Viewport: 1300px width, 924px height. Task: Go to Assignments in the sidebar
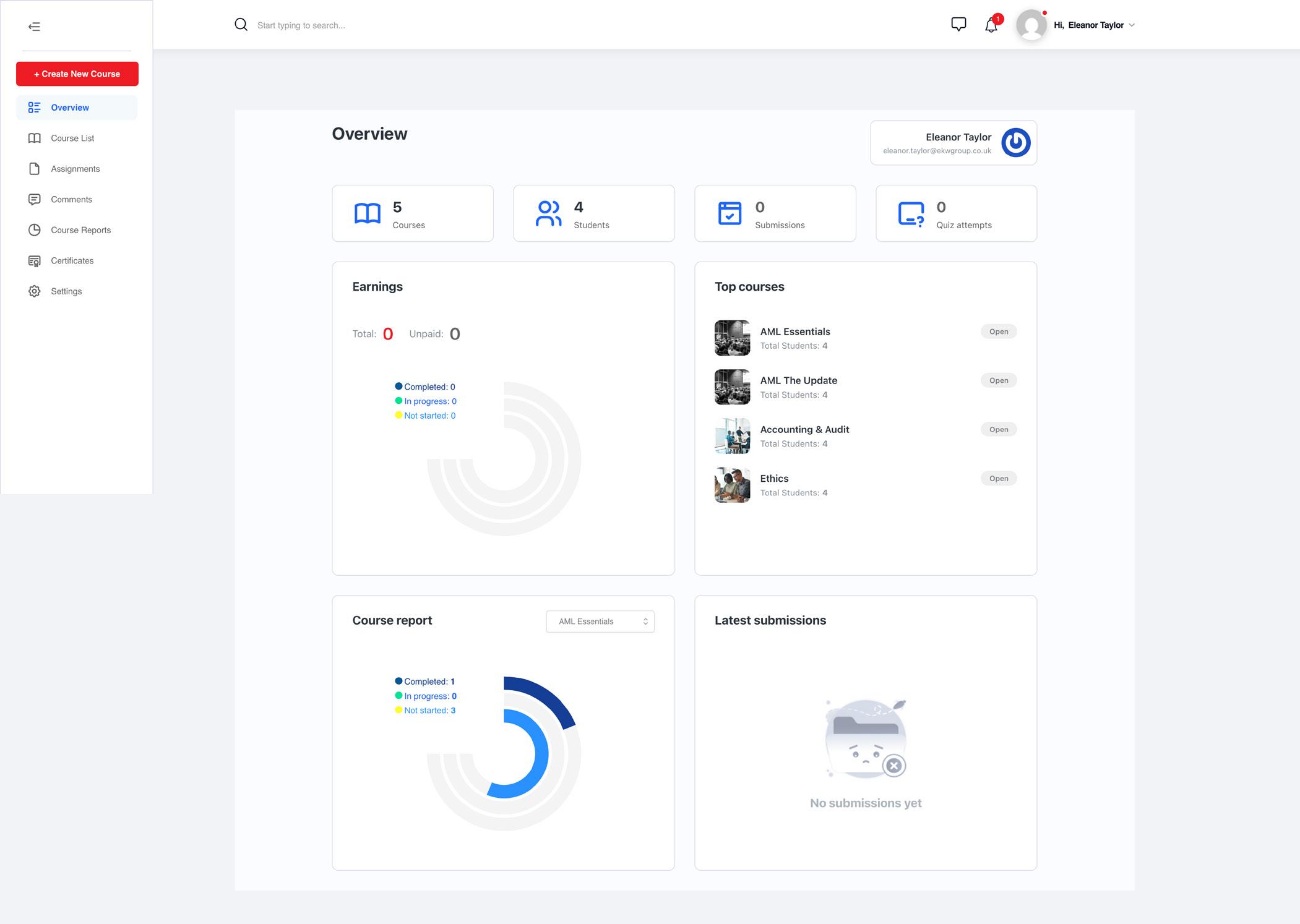pyautogui.click(x=75, y=169)
